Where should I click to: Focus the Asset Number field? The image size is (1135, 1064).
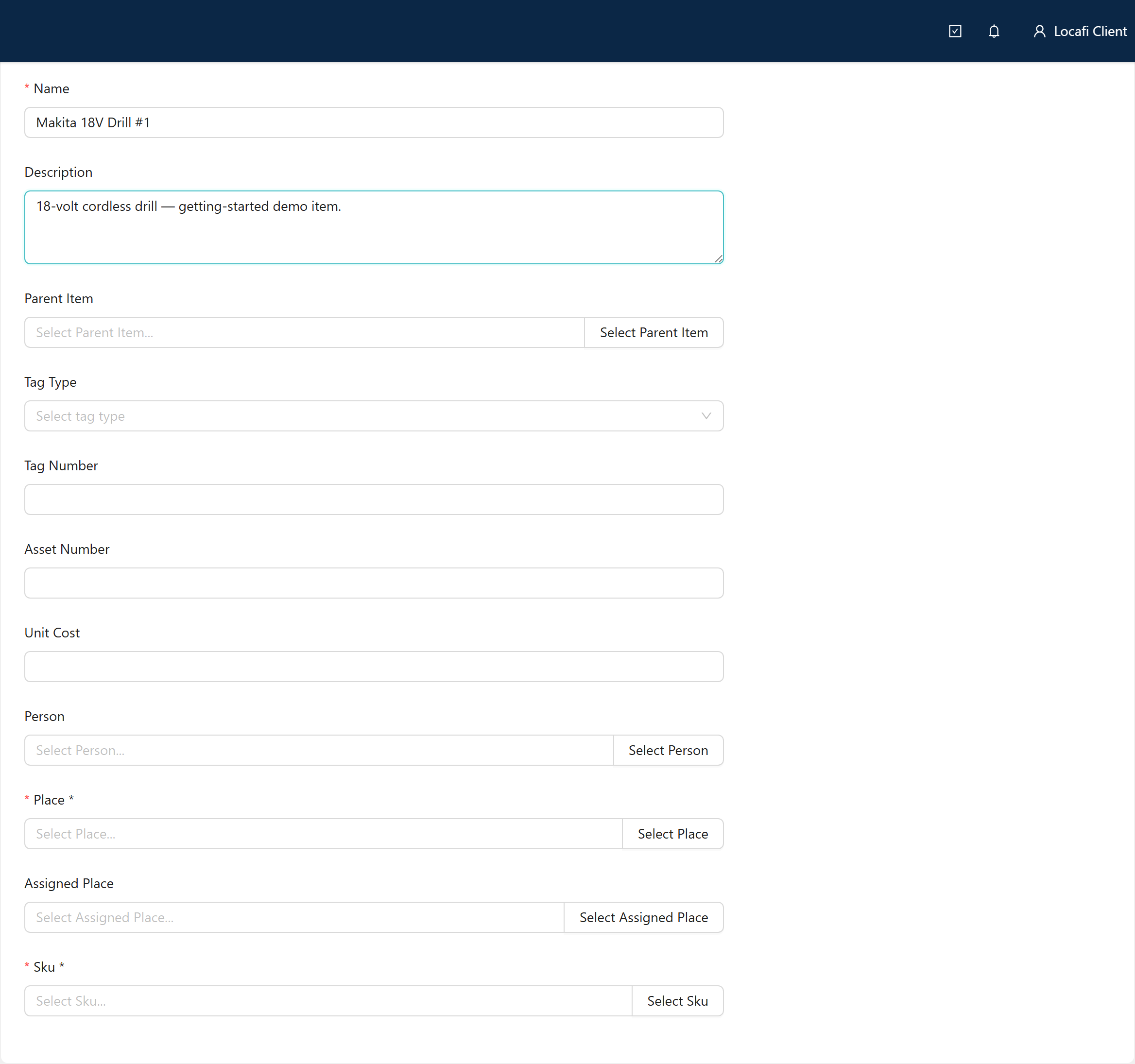pyautogui.click(x=374, y=583)
